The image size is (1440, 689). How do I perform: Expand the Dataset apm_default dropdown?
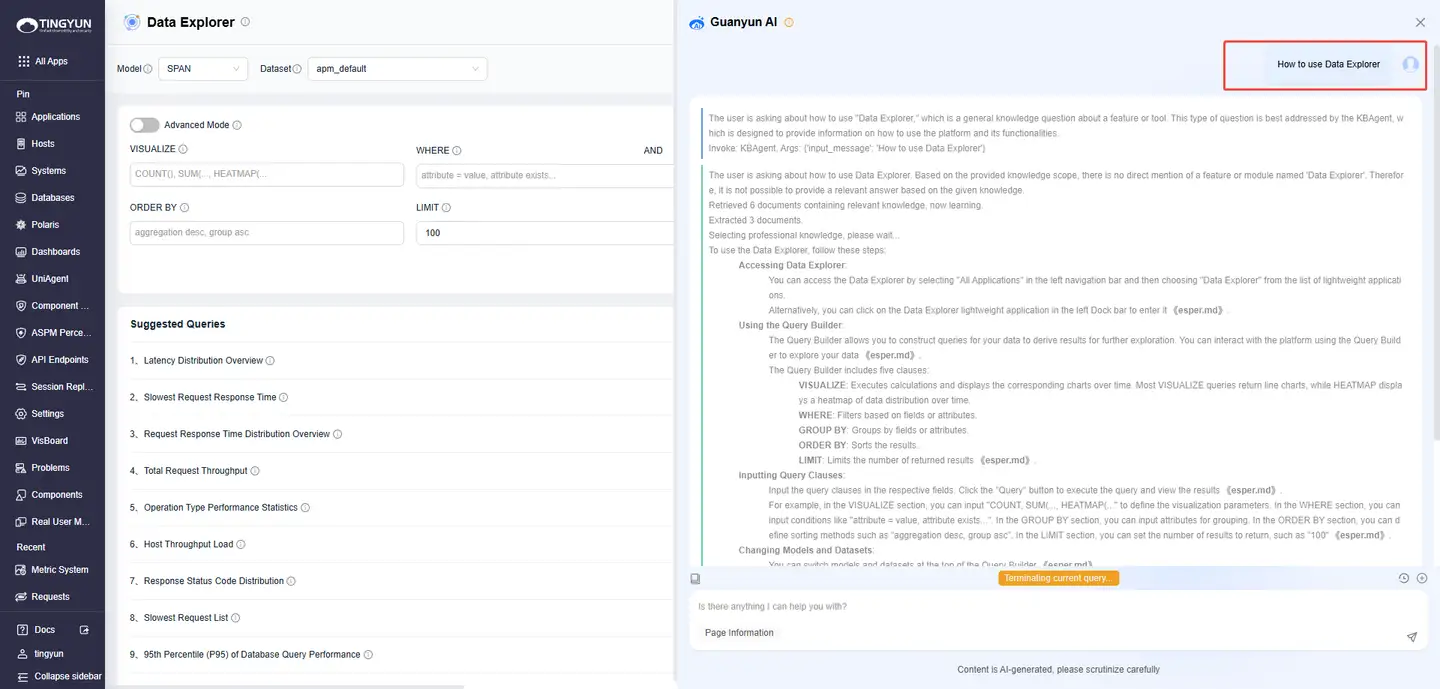tap(397, 69)
